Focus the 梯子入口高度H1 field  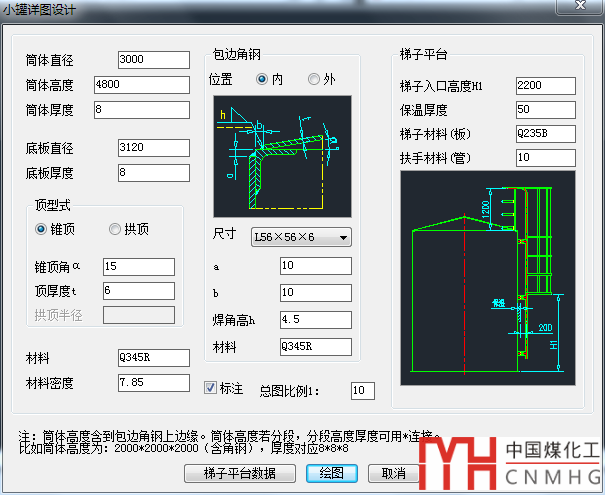[x=545, y=86]
